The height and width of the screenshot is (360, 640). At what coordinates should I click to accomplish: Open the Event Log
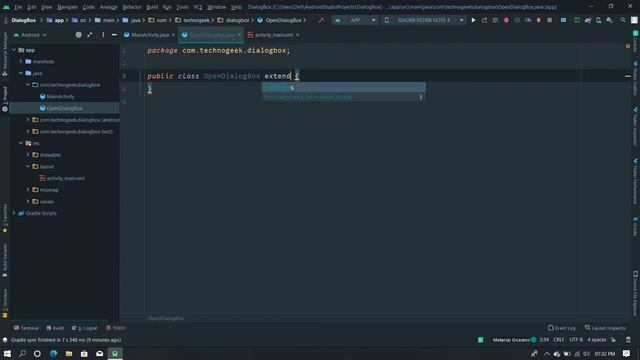[x=562, y=328]
